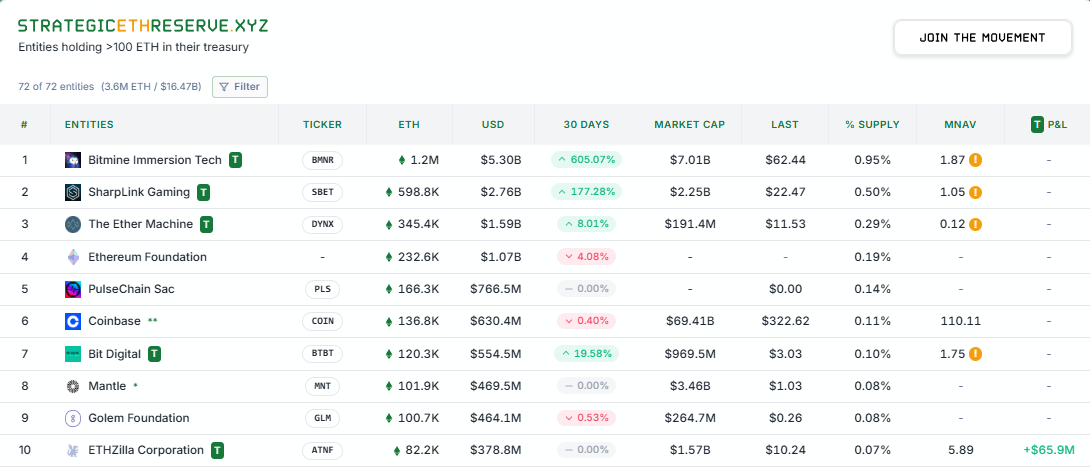Image resolution: width=1090 pixels, height=470 pixels.
Task: Click the Bit Digital logo icon
Action: coord(73,354)
